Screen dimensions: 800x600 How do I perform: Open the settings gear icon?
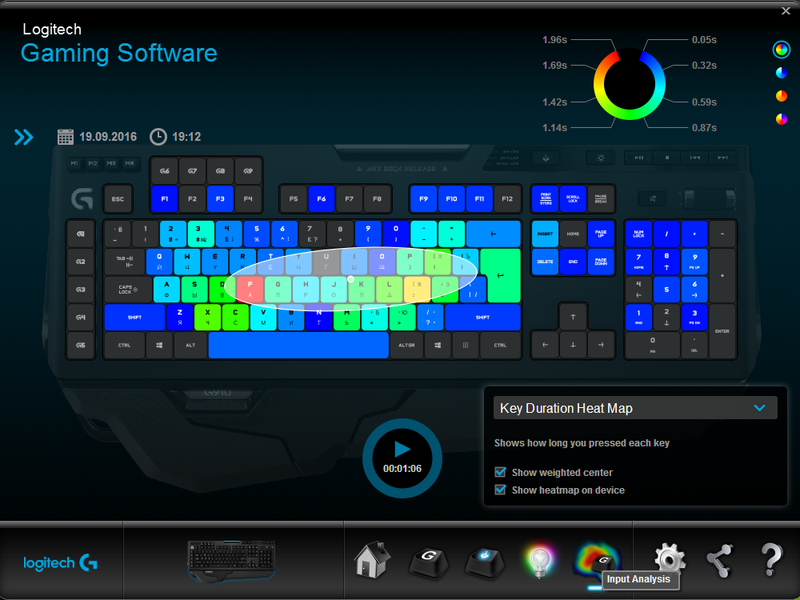(669, 560)
